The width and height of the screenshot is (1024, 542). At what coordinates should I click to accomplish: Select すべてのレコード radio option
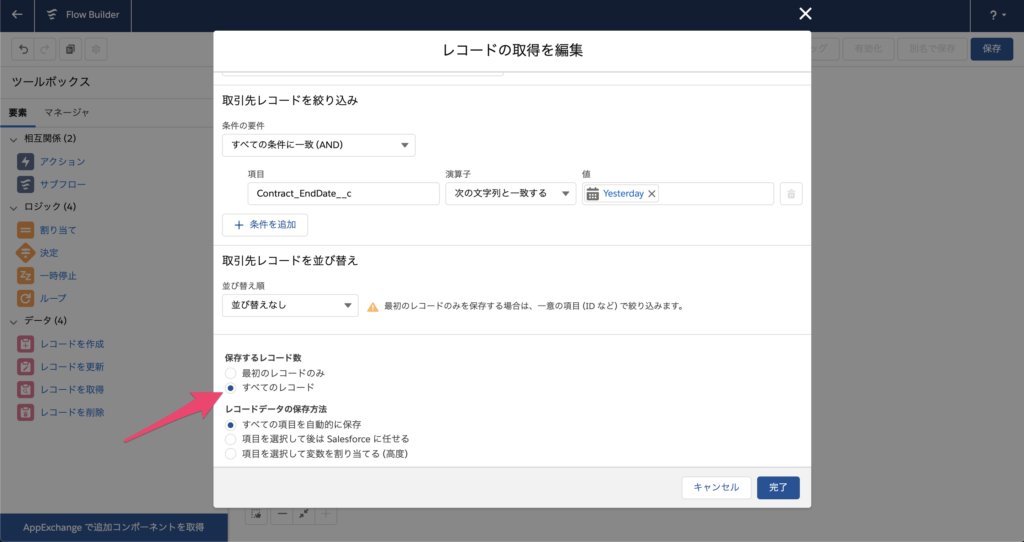tap(231, 388)
